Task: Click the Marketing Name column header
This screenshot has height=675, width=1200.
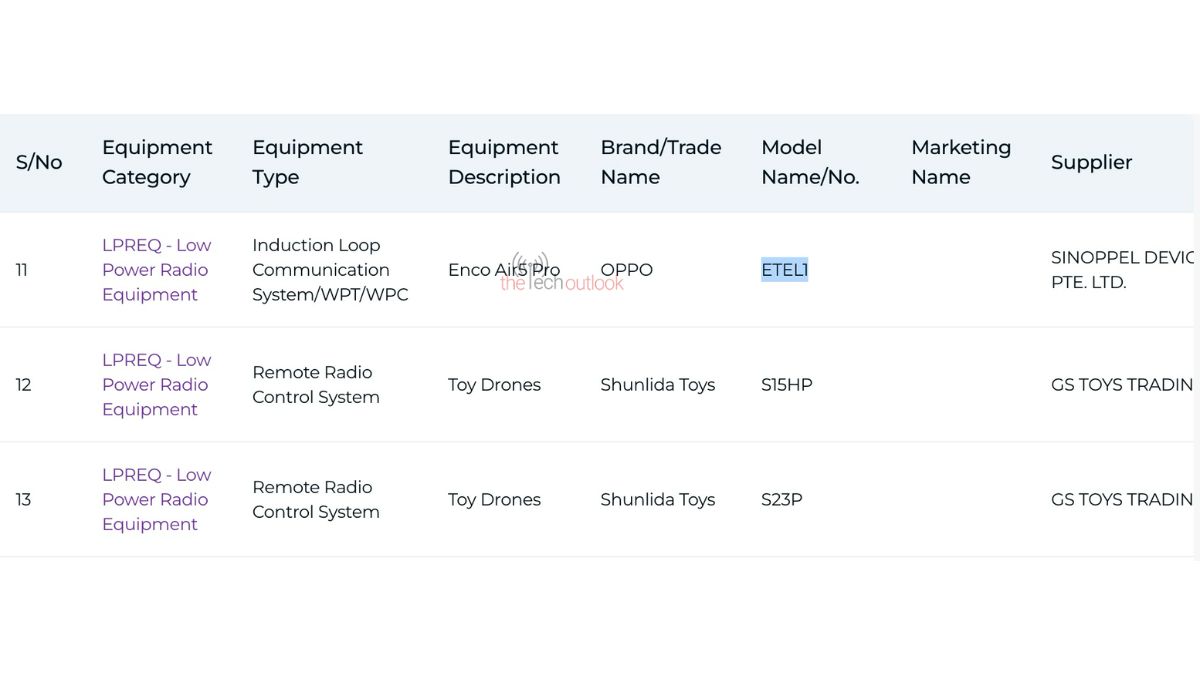Action: coord(960,162)
